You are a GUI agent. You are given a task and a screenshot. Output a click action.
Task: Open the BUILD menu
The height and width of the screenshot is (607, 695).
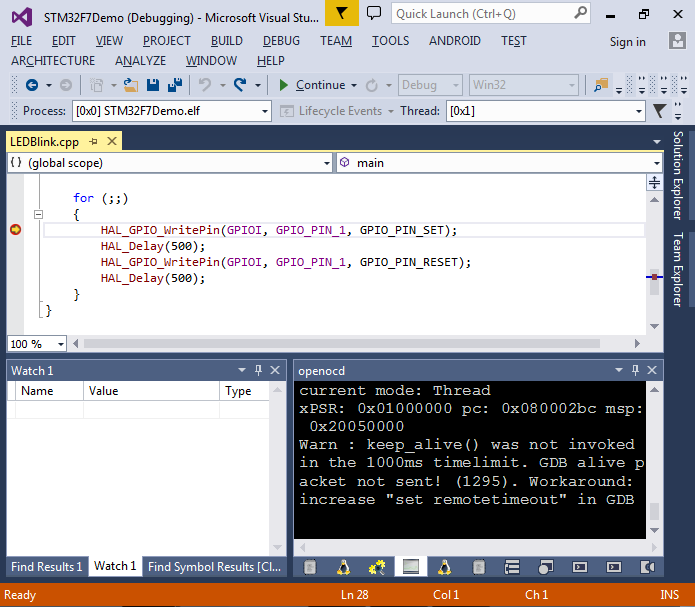pos(226,41)
